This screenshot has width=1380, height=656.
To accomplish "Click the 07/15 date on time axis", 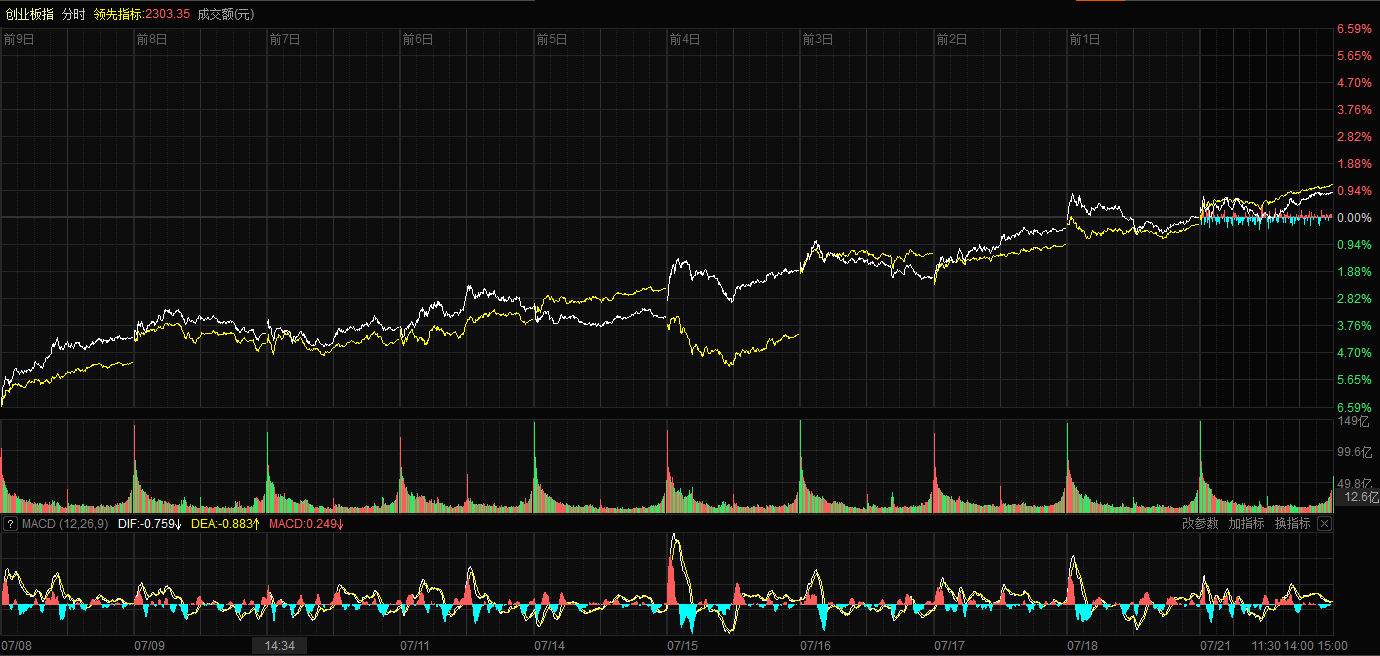I will click(682, 646).
